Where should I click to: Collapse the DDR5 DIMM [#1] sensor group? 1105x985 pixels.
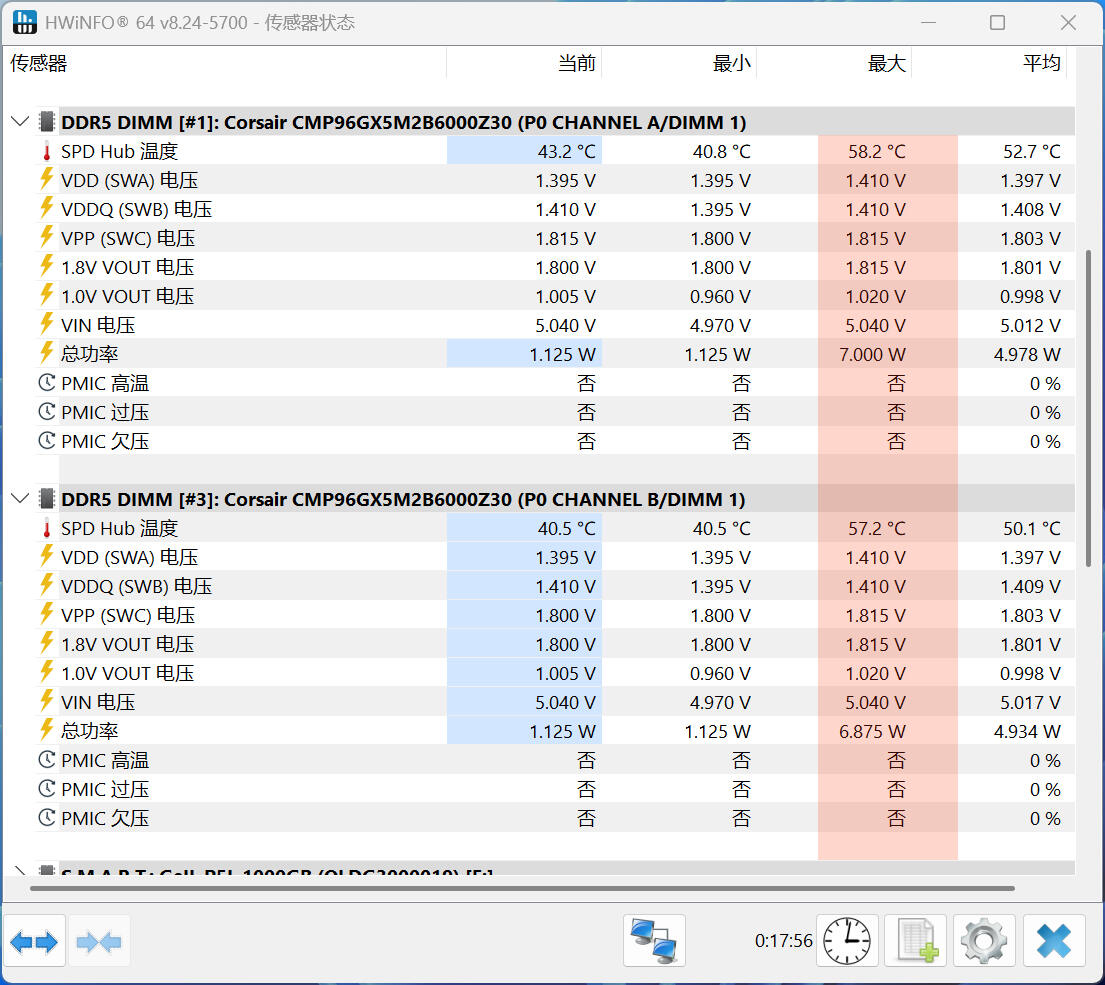click(x=20, y=122)
